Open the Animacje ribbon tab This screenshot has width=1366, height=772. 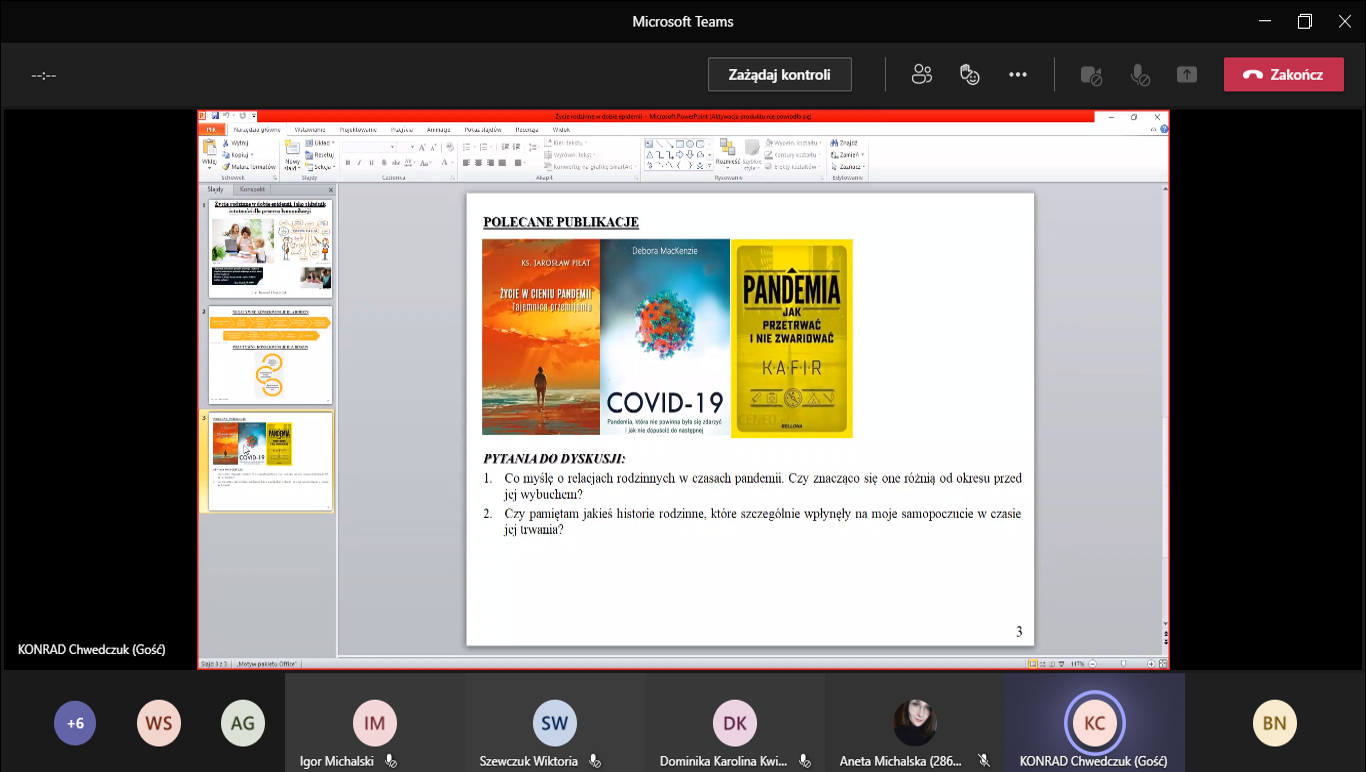click(x=438, y=129)
